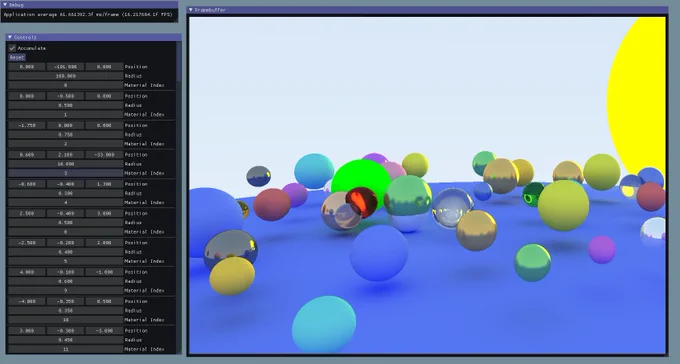This screenshot has width=680, height=364.
Task: Click the Position Z field showing -33.000
Action: pos(104,155)
